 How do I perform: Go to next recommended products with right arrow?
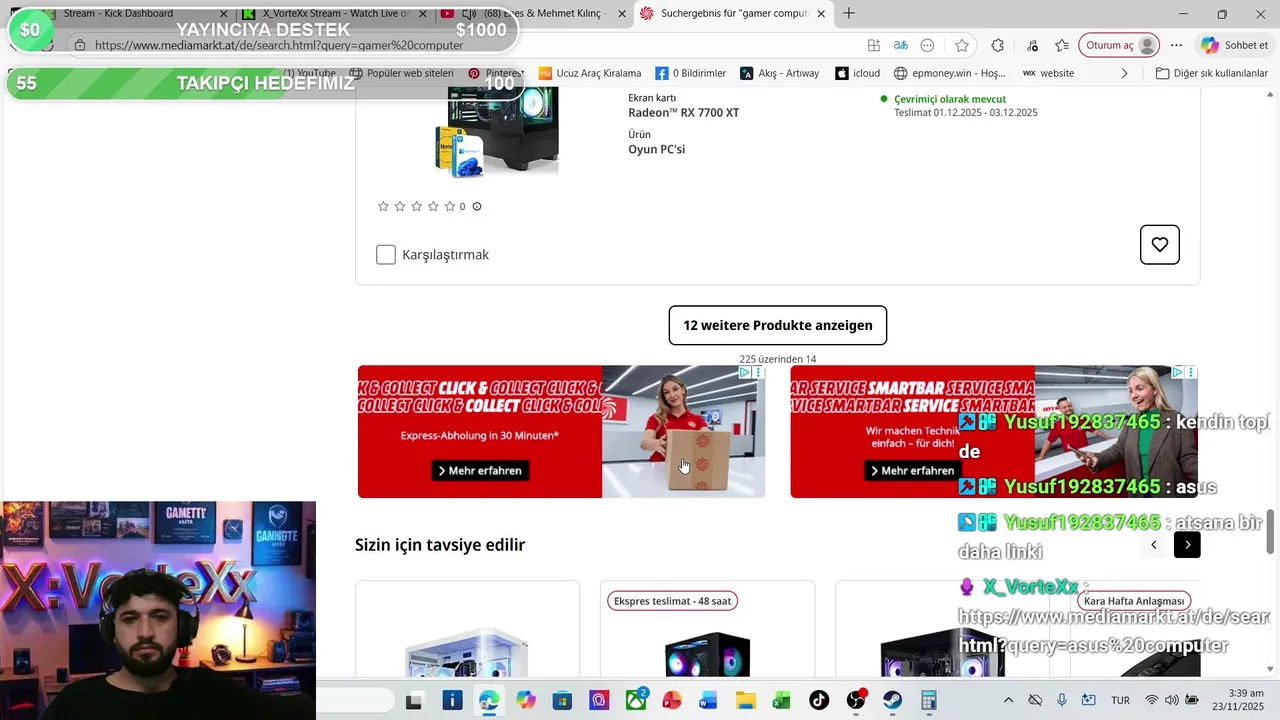(x=1187, y=545)
